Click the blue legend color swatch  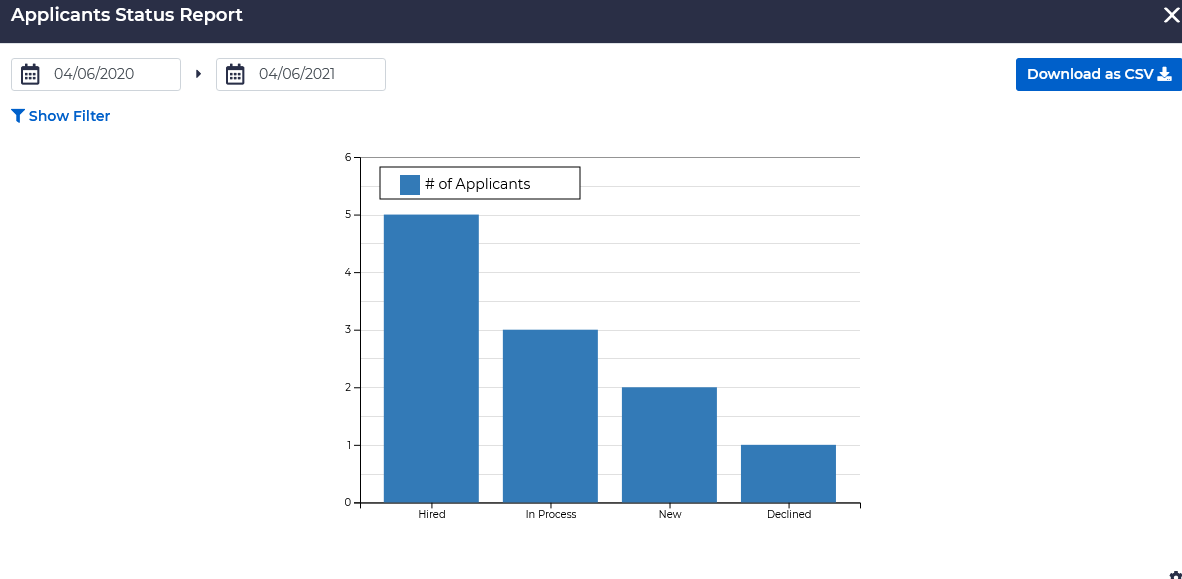click(x=409, y=184)
